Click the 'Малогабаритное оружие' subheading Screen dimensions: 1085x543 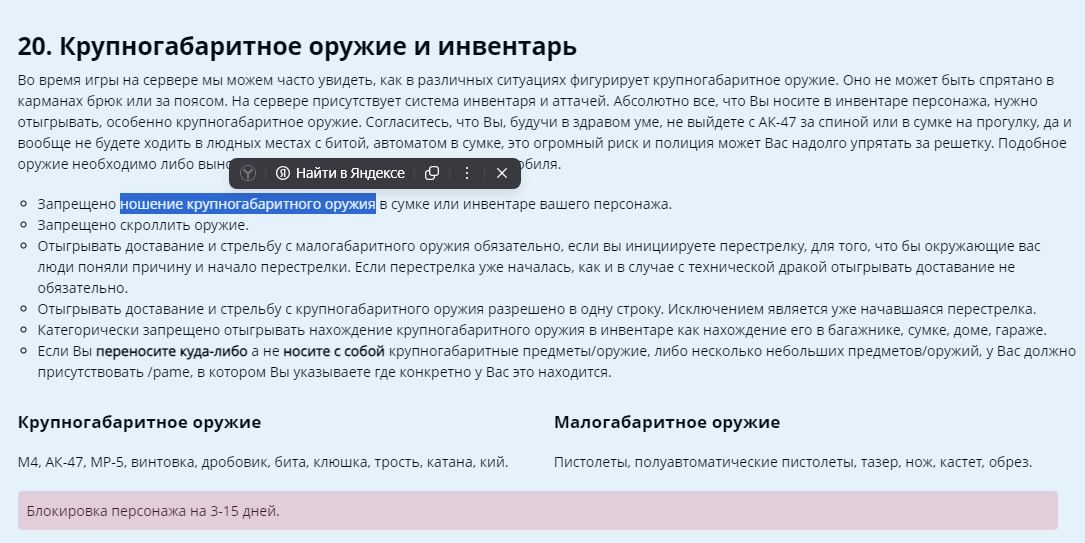(666, 422)
